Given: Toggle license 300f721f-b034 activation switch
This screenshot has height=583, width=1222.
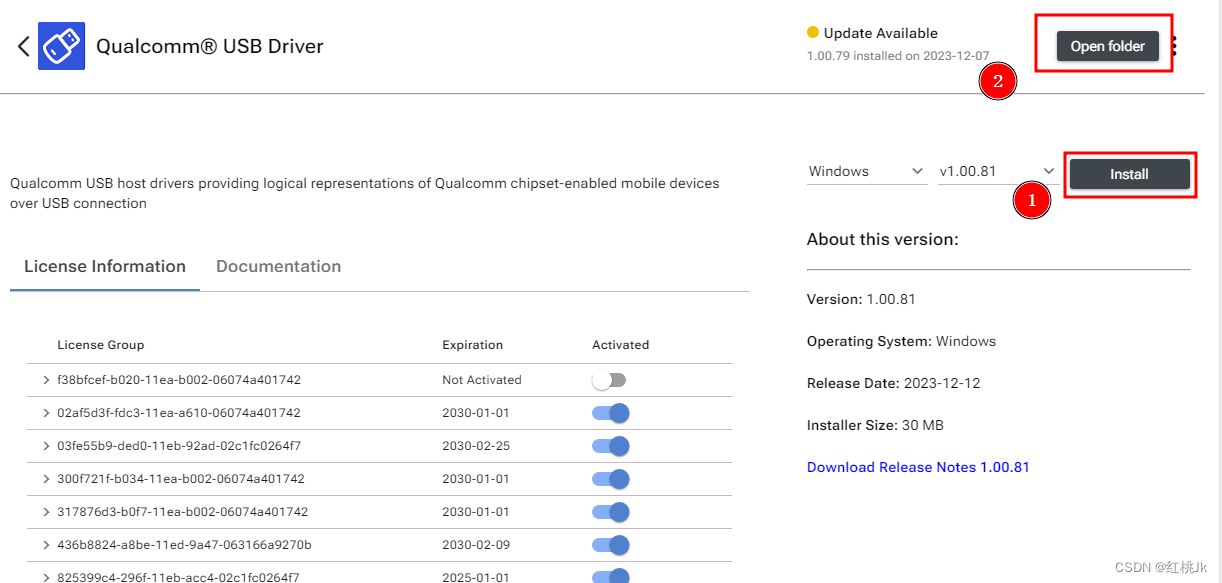Looking at the screenshot, I should click(611, 479).
